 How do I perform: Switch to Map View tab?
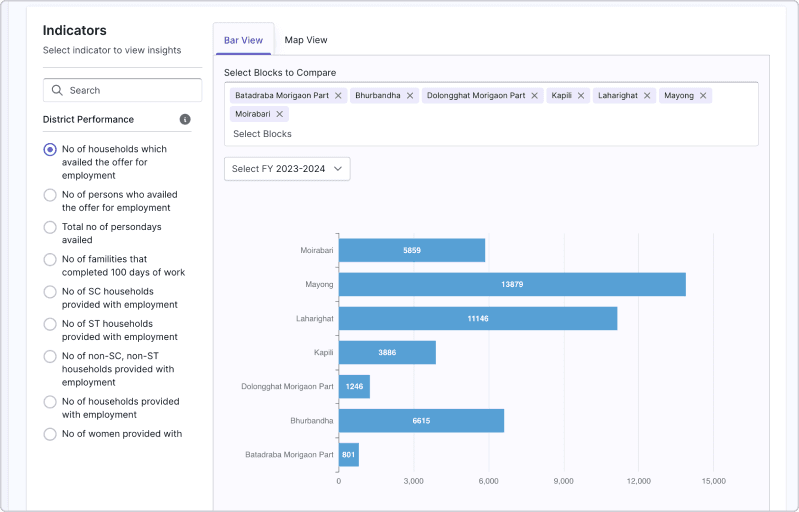click(306, 40)
